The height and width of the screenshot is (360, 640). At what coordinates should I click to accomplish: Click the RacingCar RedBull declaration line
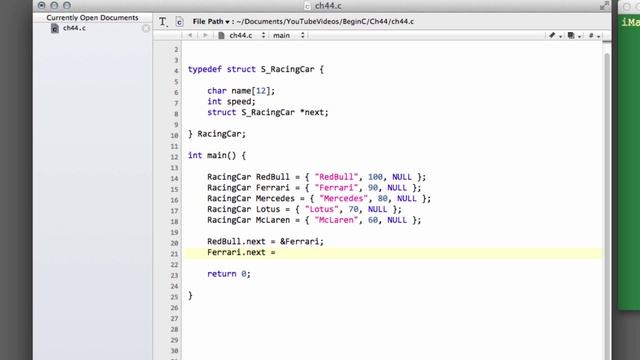(316, 177)
